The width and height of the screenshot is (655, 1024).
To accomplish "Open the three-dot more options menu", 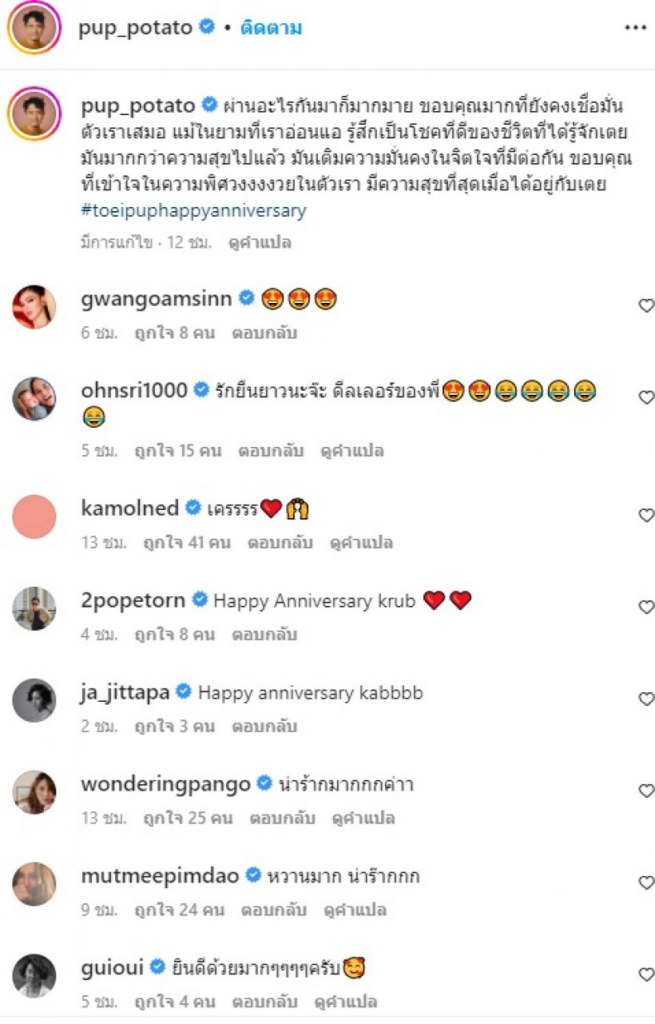I will click(x=635, y=28).
